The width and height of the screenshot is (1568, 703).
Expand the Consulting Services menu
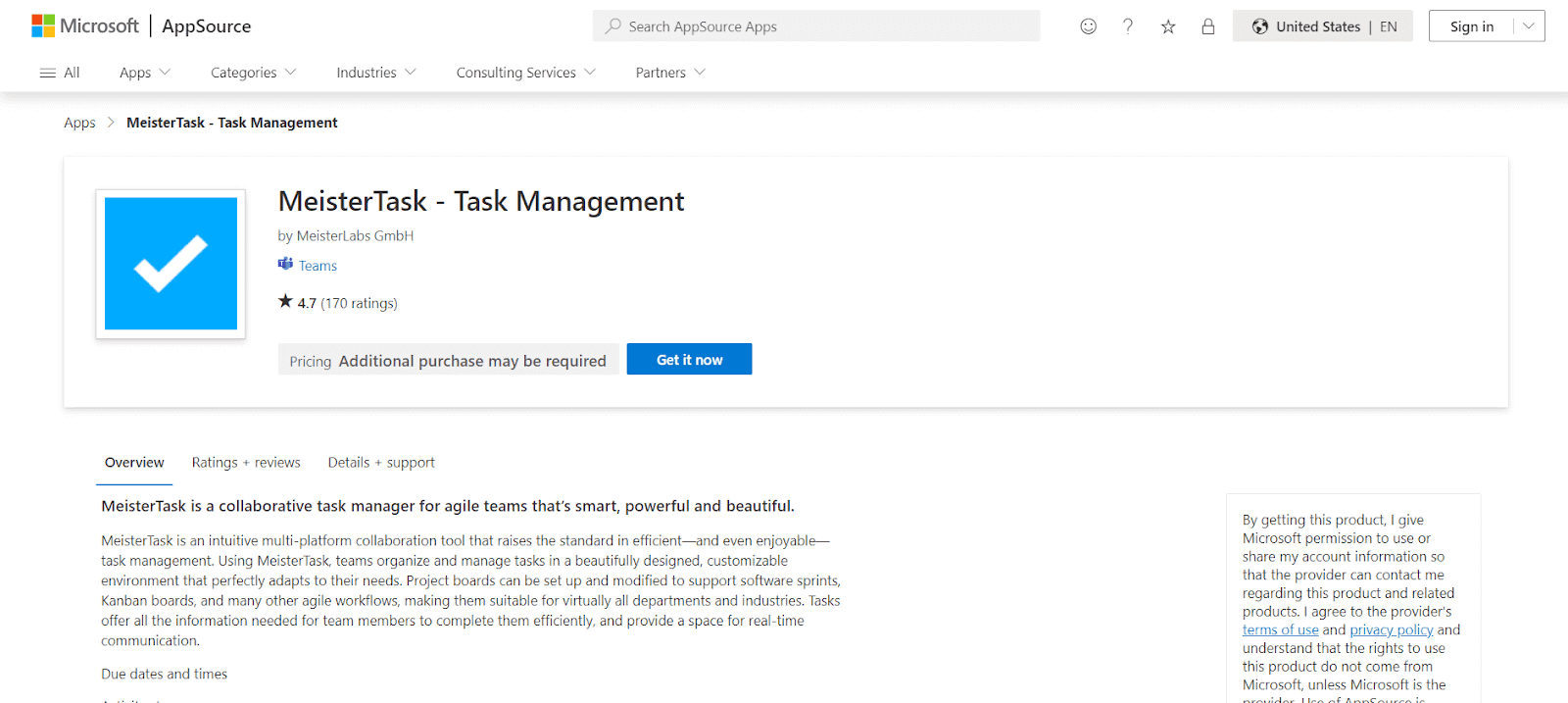(526, 73)
